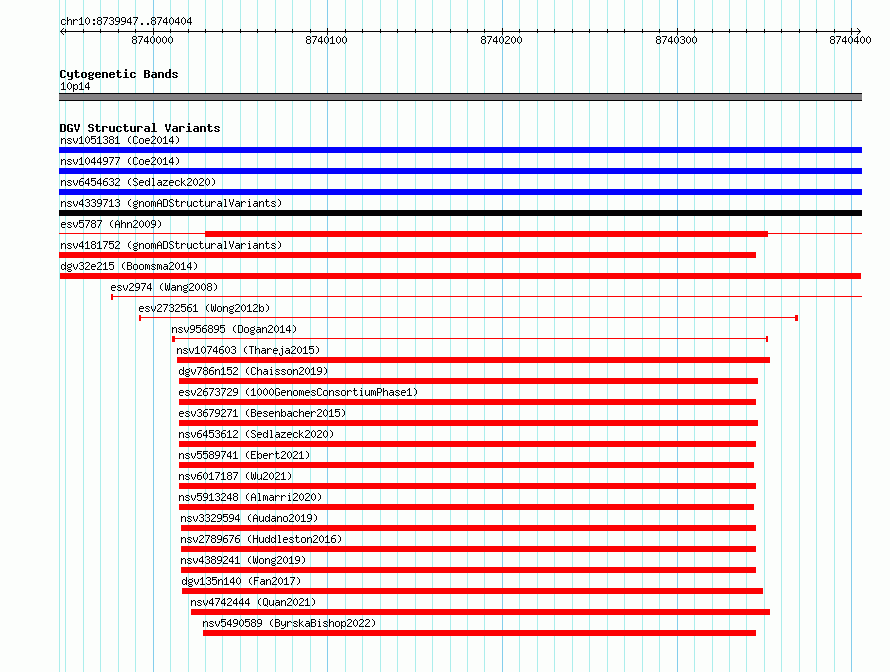Open the nsv956895 (Dogan2014) label
The image size is (890, 672).
[234, 329]
